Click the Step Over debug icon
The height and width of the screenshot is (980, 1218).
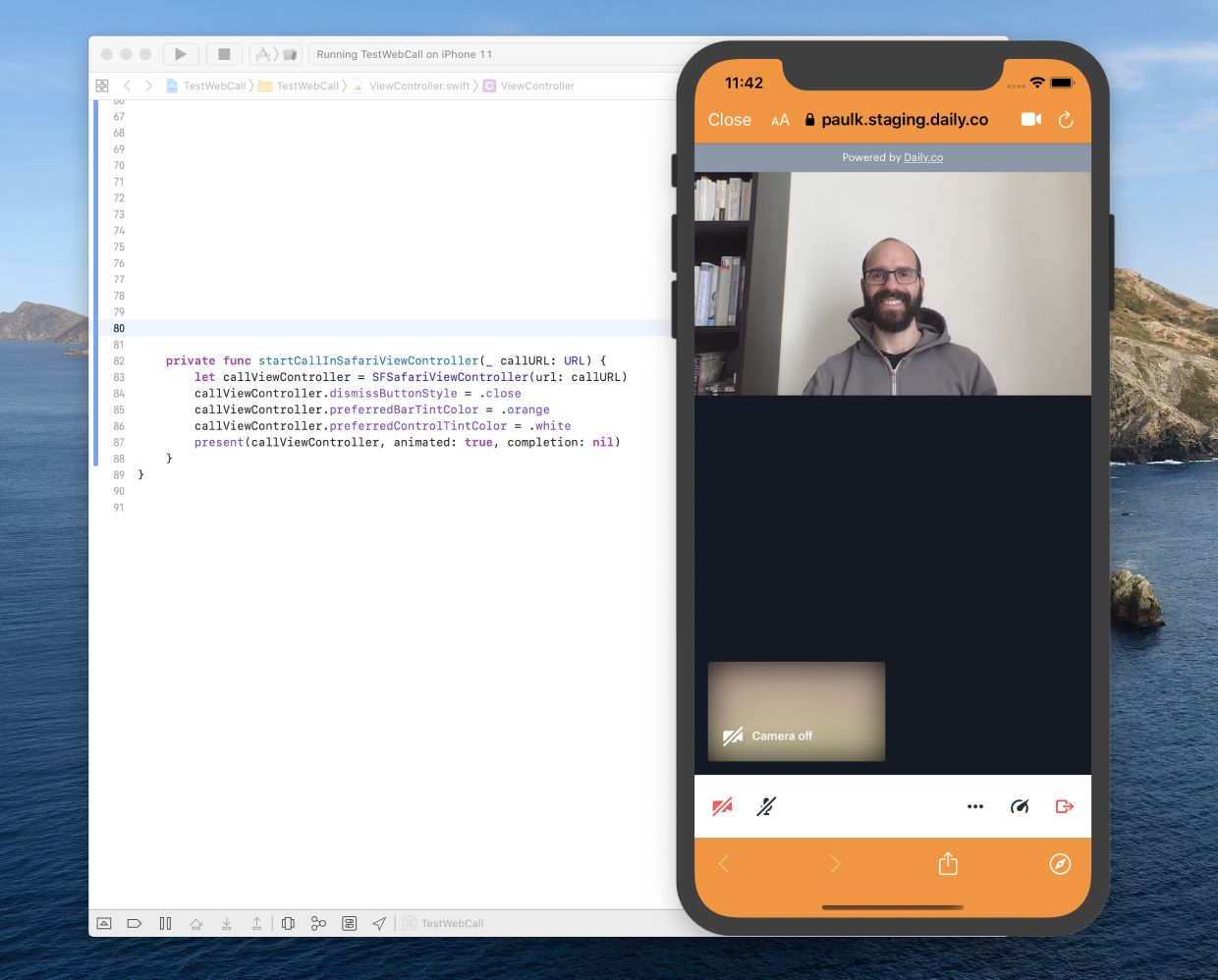[196, 923]
